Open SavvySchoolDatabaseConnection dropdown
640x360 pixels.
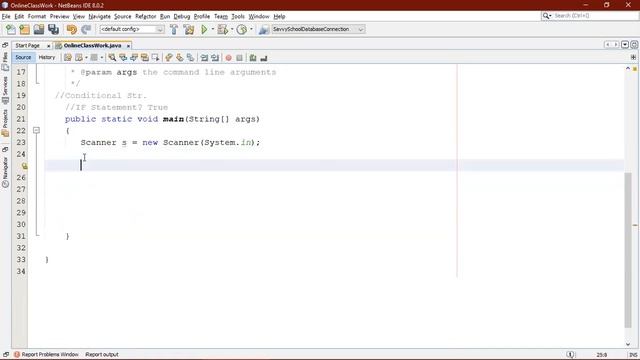(318, 29)
